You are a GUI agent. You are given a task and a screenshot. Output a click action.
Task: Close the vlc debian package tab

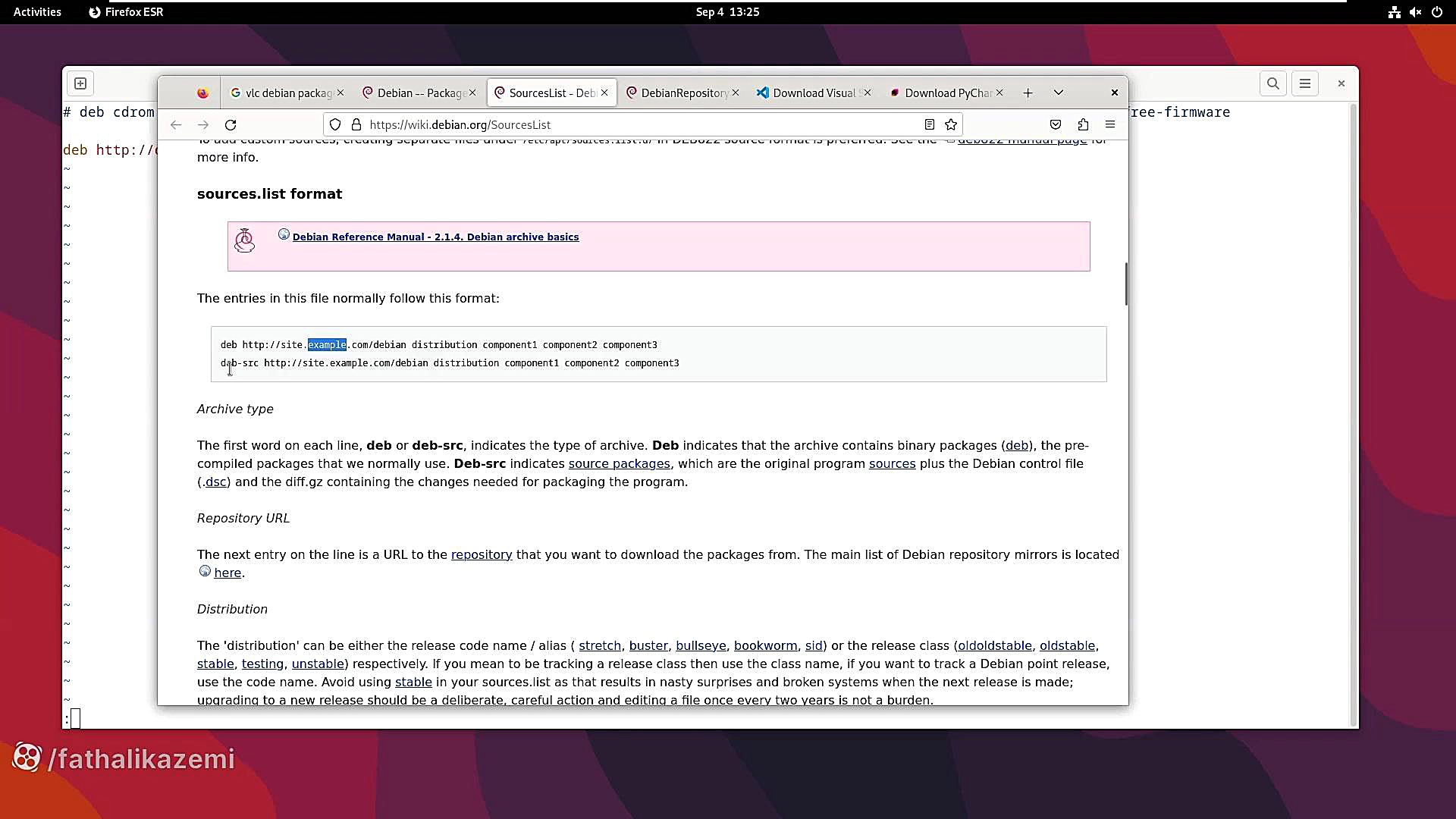[x=340, y=93]
